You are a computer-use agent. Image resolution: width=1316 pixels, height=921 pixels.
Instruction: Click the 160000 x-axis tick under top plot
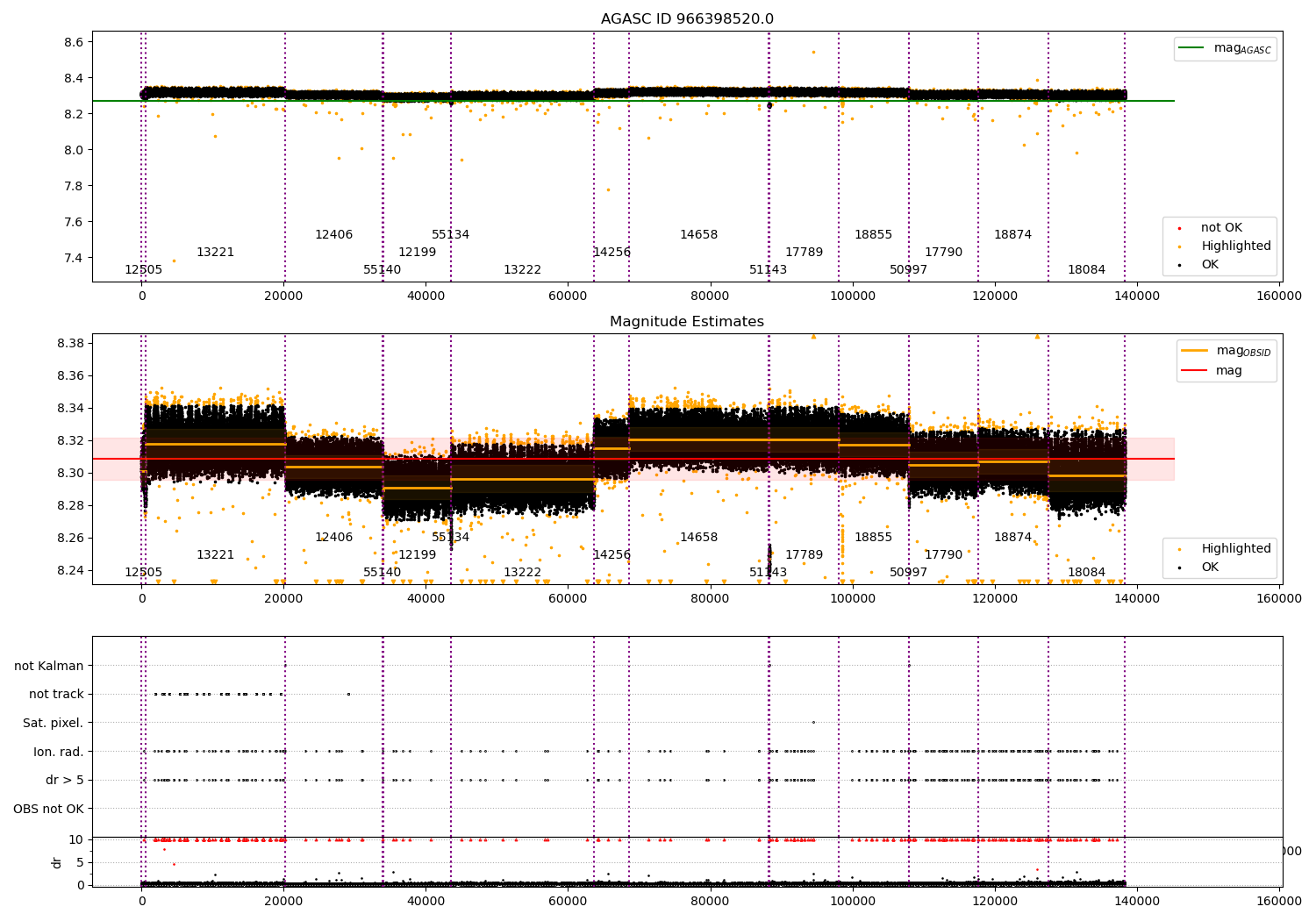coord(1279,296)
